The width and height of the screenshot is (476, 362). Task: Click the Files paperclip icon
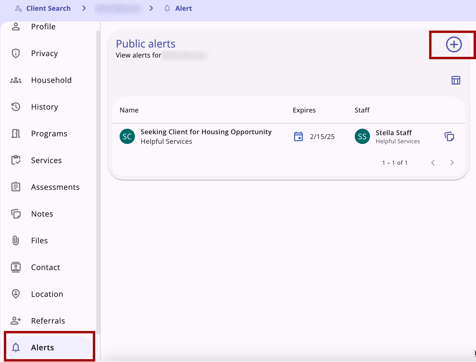[x=16, y=240]
